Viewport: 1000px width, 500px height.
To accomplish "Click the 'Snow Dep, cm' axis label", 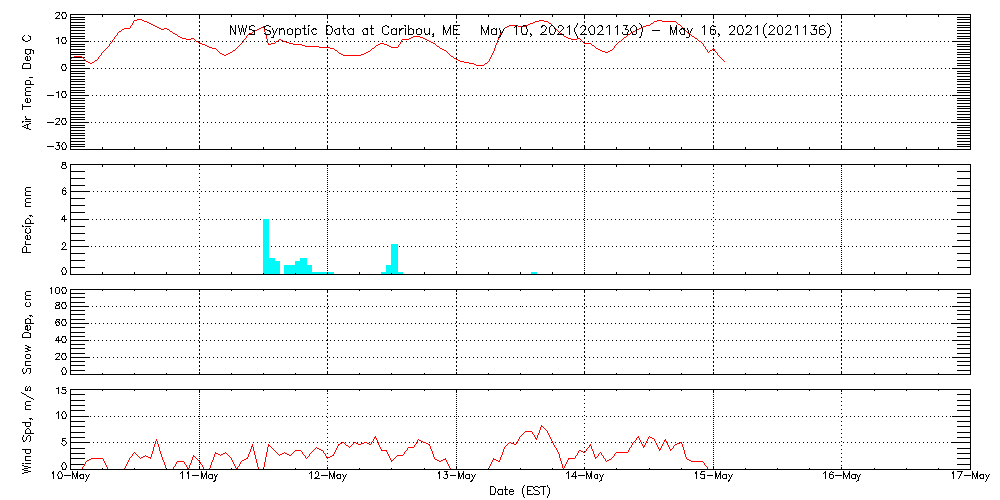I will click(x=28, y=332).
